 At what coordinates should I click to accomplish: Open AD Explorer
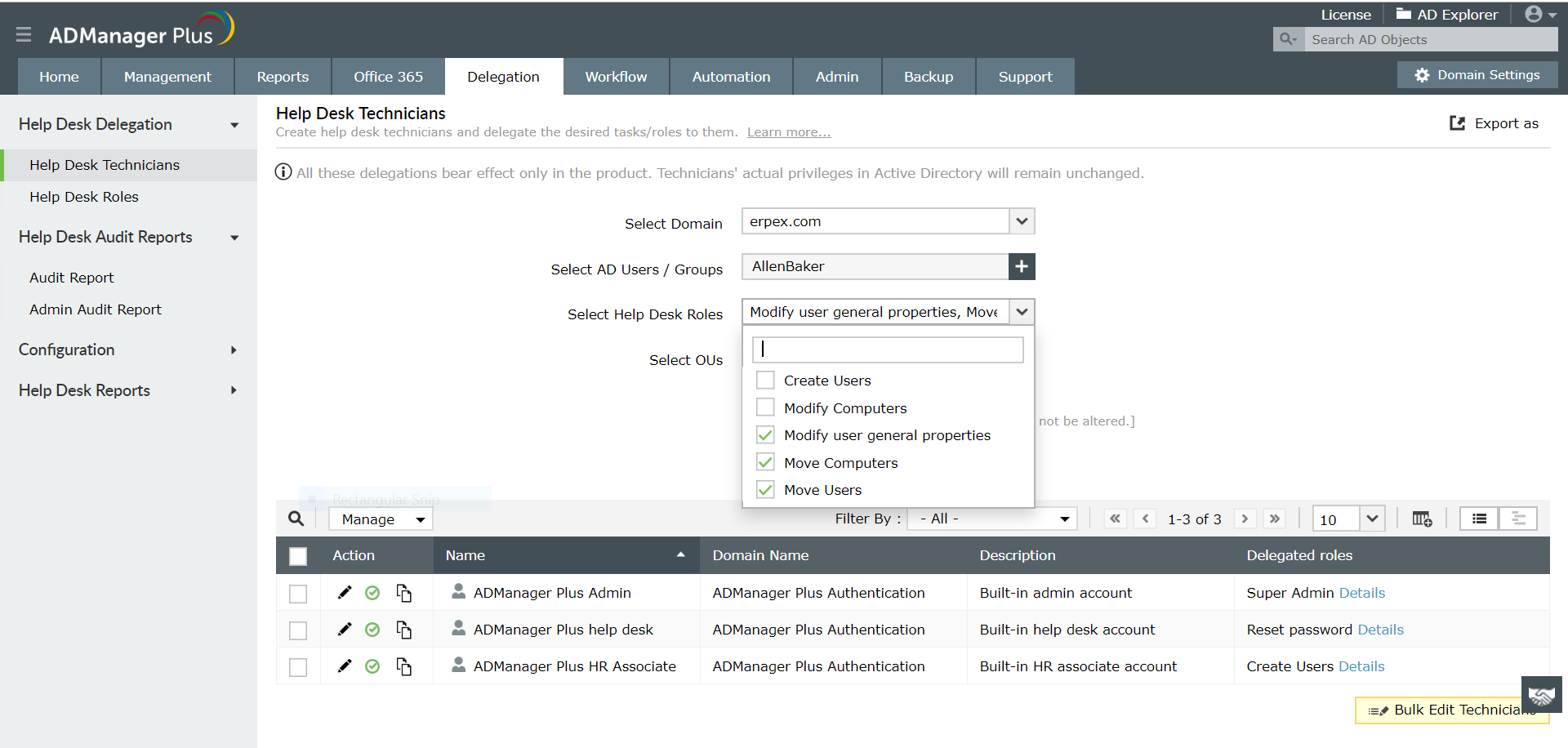point(1447,15)
